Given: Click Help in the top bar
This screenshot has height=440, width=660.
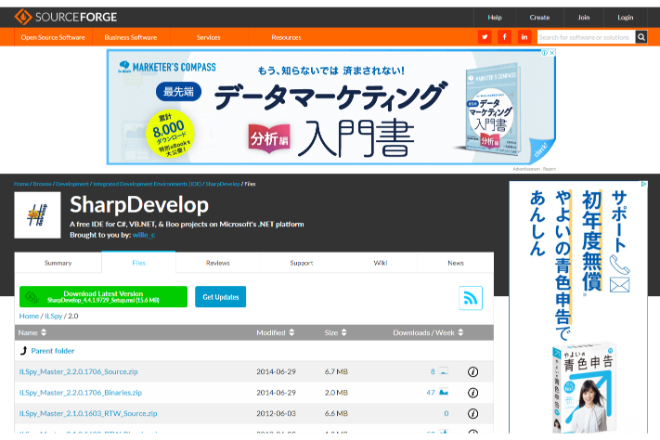Looking at the screenshot, I should click(x=495, y=17).
